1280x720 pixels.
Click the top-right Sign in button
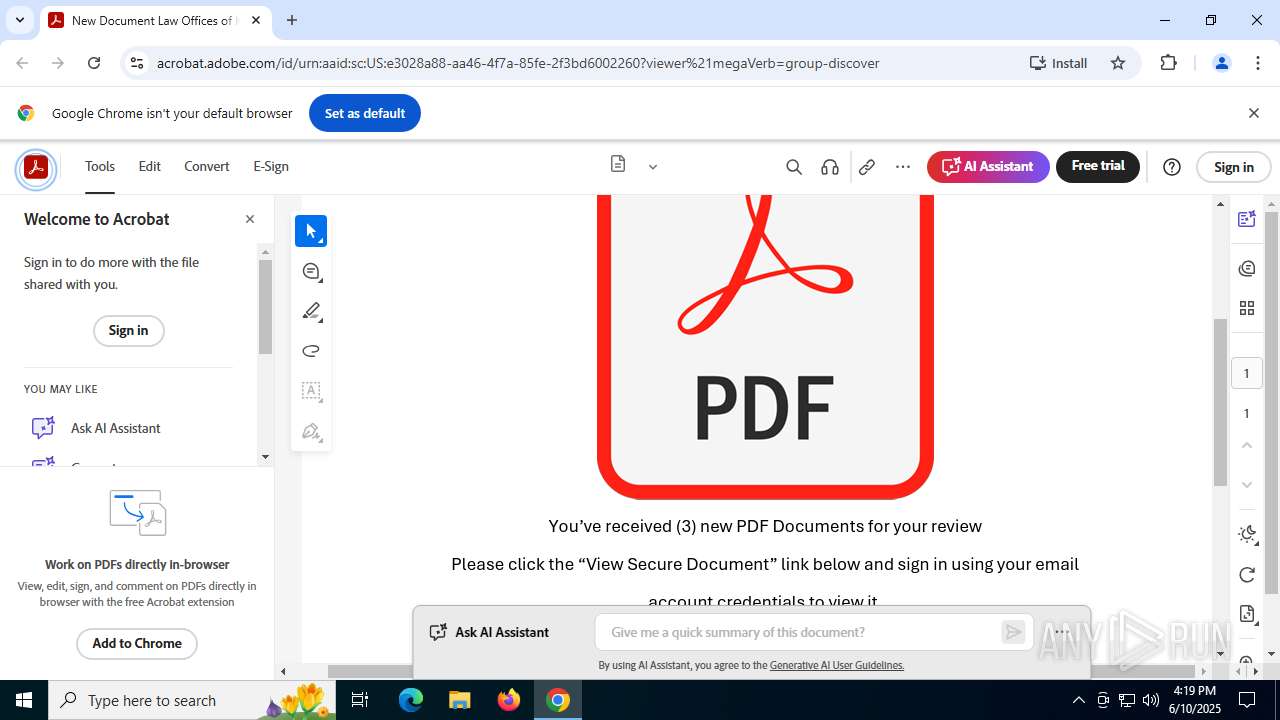(1234, 167)
